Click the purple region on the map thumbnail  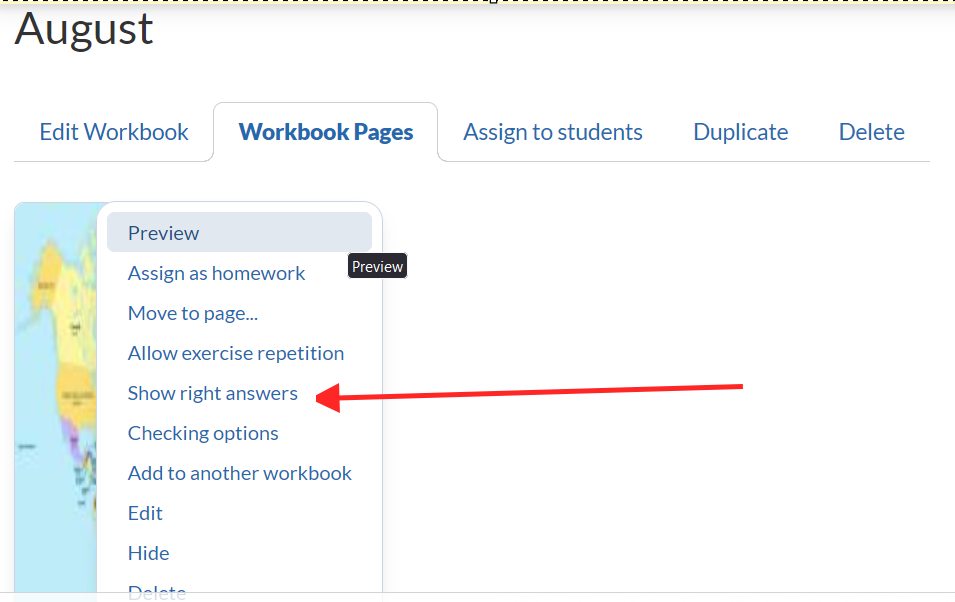(70, 433)
